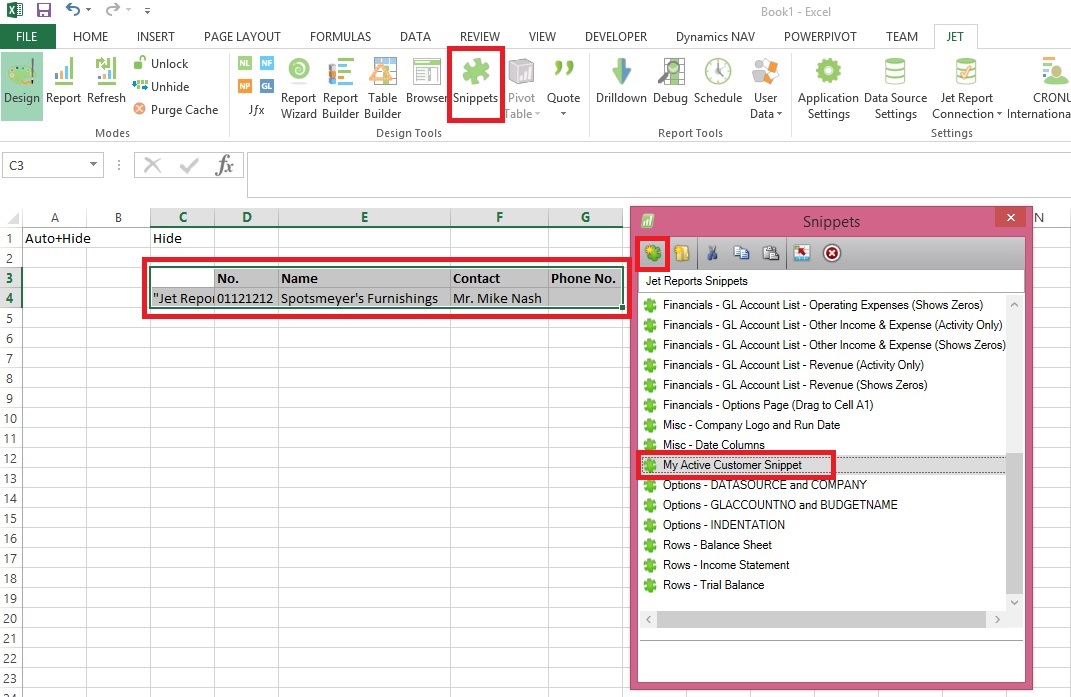Switch to Report mode
Image resolution: width=1071 pixels, height=697 pixels.
click(63, 83)
